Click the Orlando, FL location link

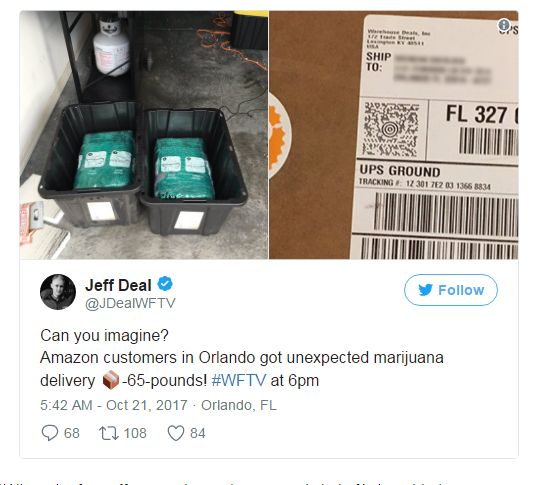click(239, 405)
